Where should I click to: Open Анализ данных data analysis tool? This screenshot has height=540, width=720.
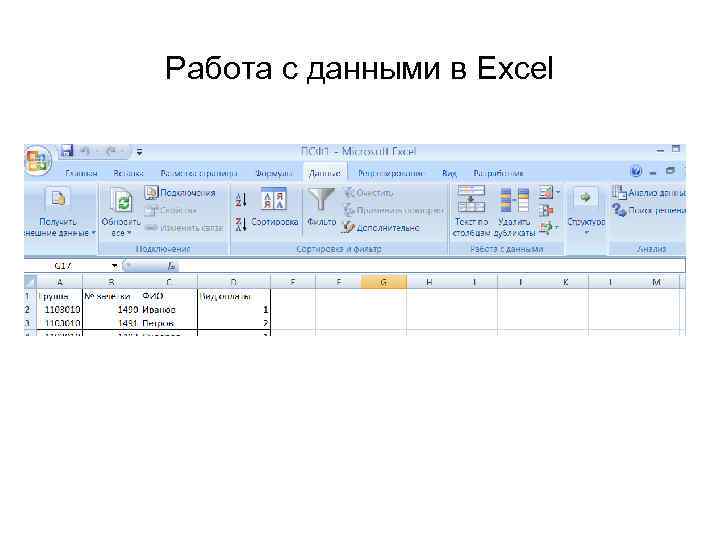[648, 193]
